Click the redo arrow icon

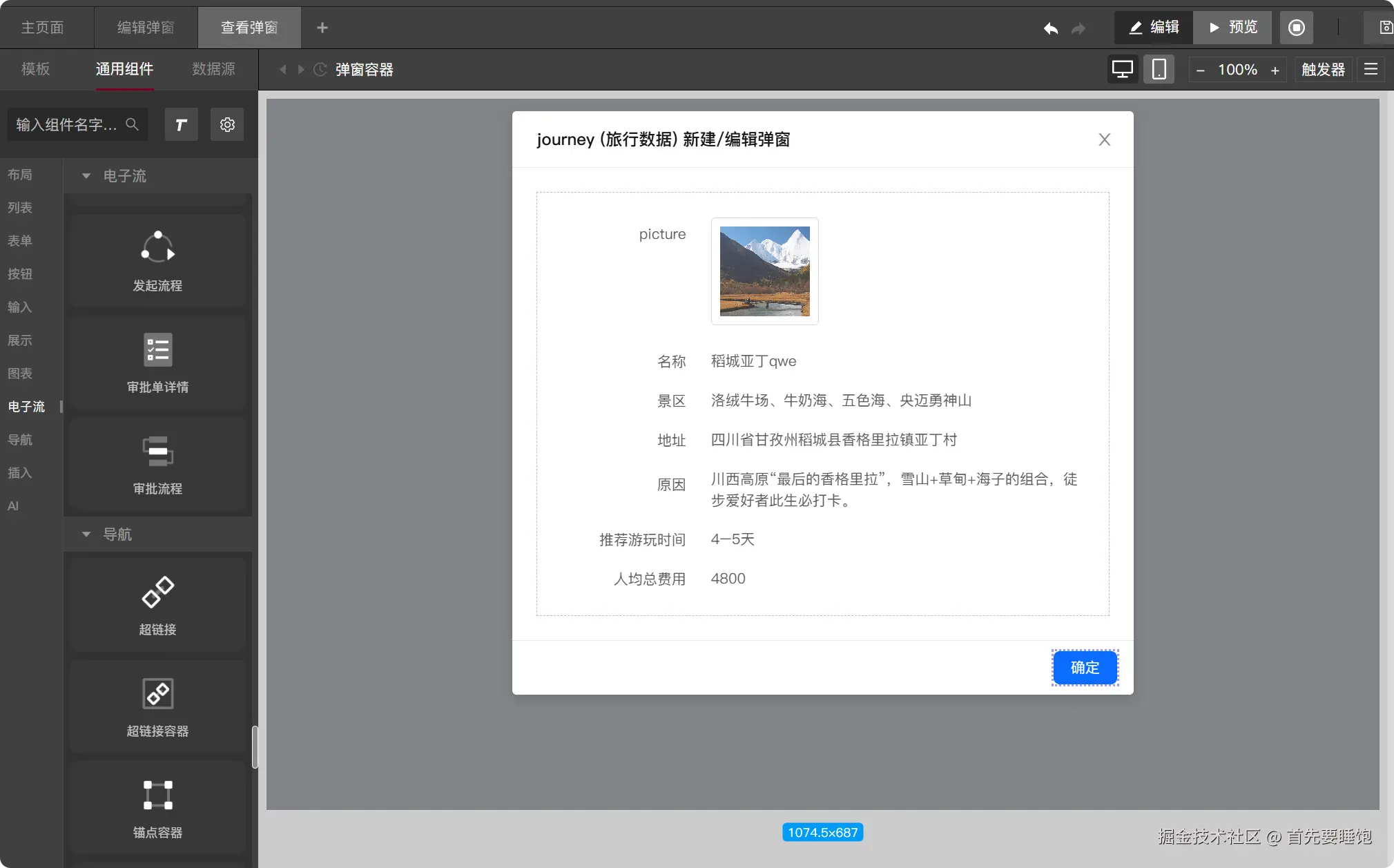[1078, 28]
